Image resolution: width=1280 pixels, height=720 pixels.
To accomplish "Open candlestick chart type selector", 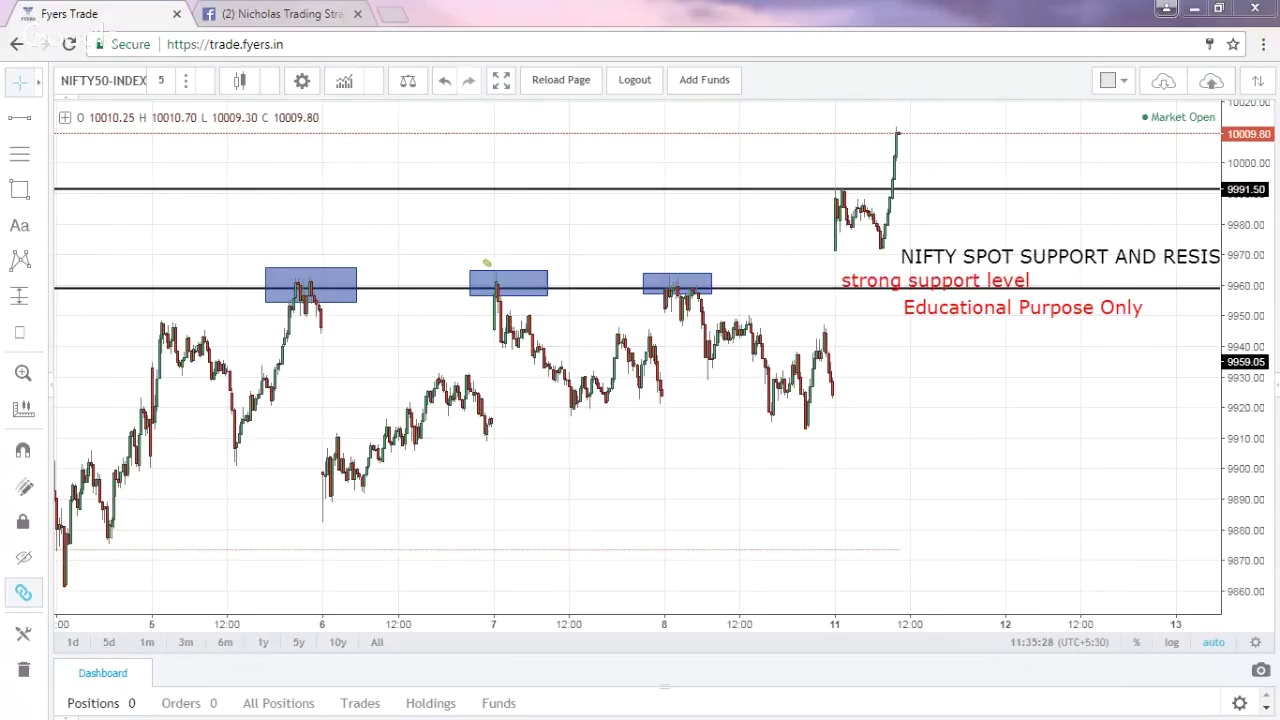I will [240, 81].
